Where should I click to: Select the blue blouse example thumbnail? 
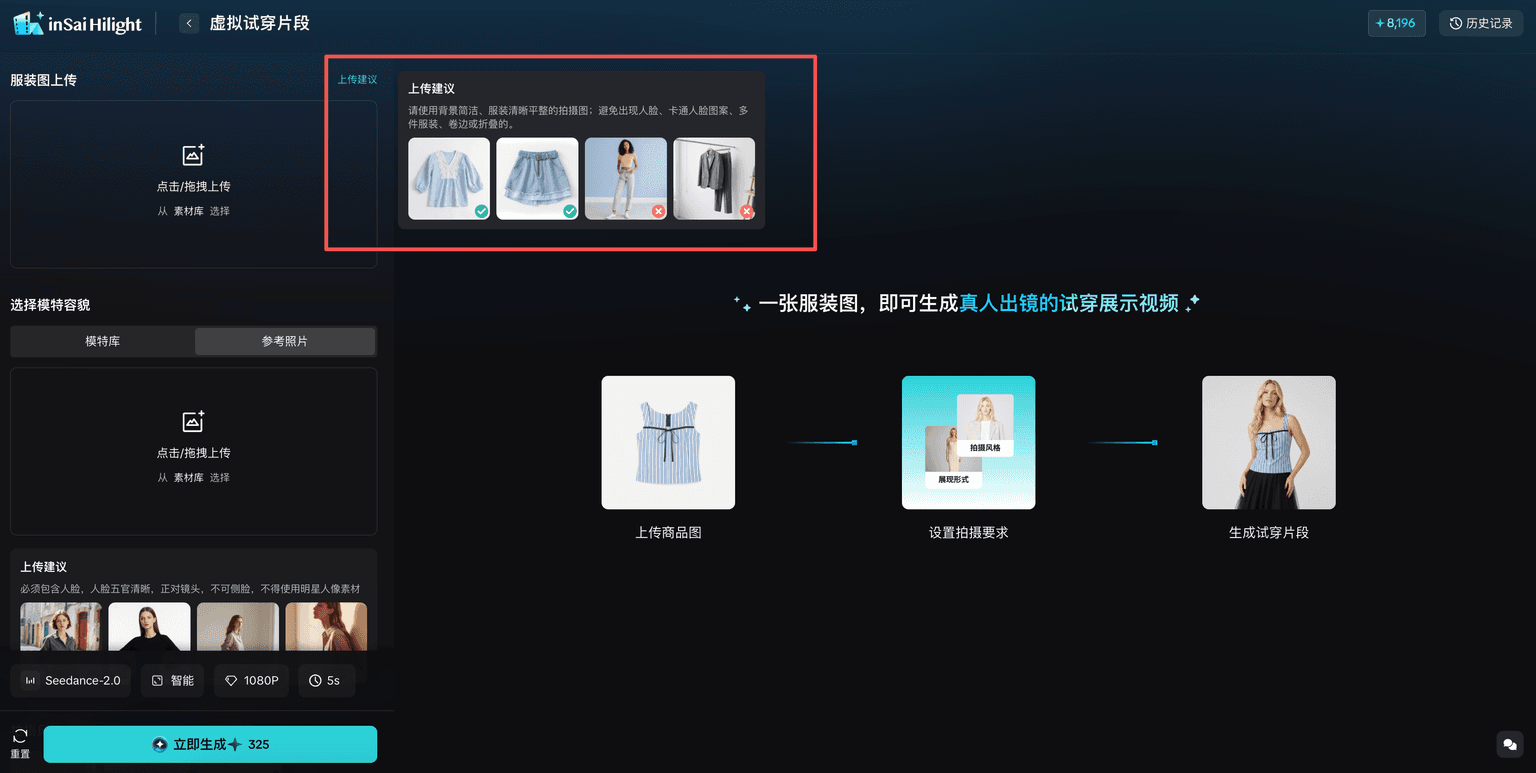pos(449,178)
